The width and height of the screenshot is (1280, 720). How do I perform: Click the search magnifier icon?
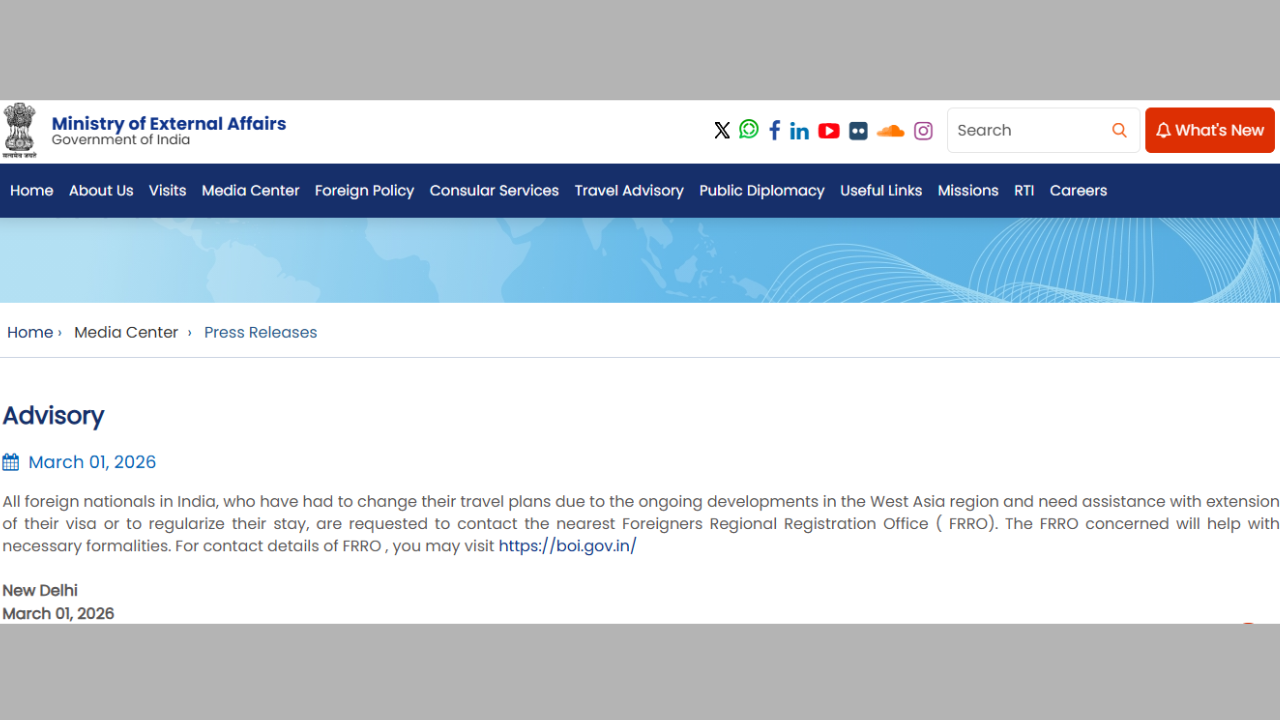(x=1119, y=131)
